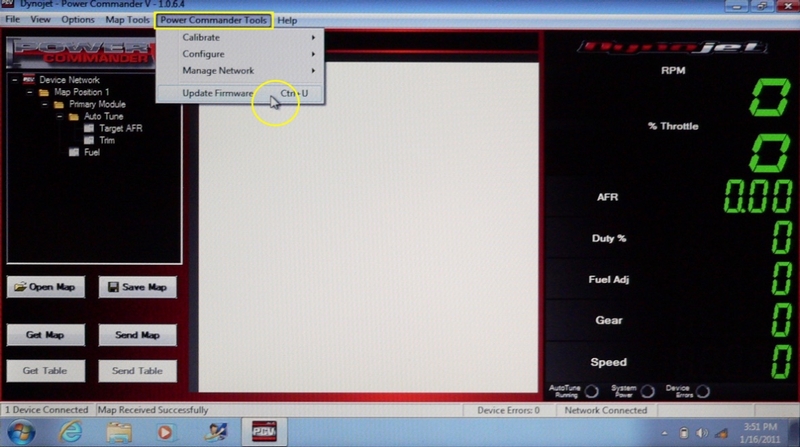Collapse the Auto Tune folder
The width and height of the screenshot is (800, 447).
click(59, 117)
